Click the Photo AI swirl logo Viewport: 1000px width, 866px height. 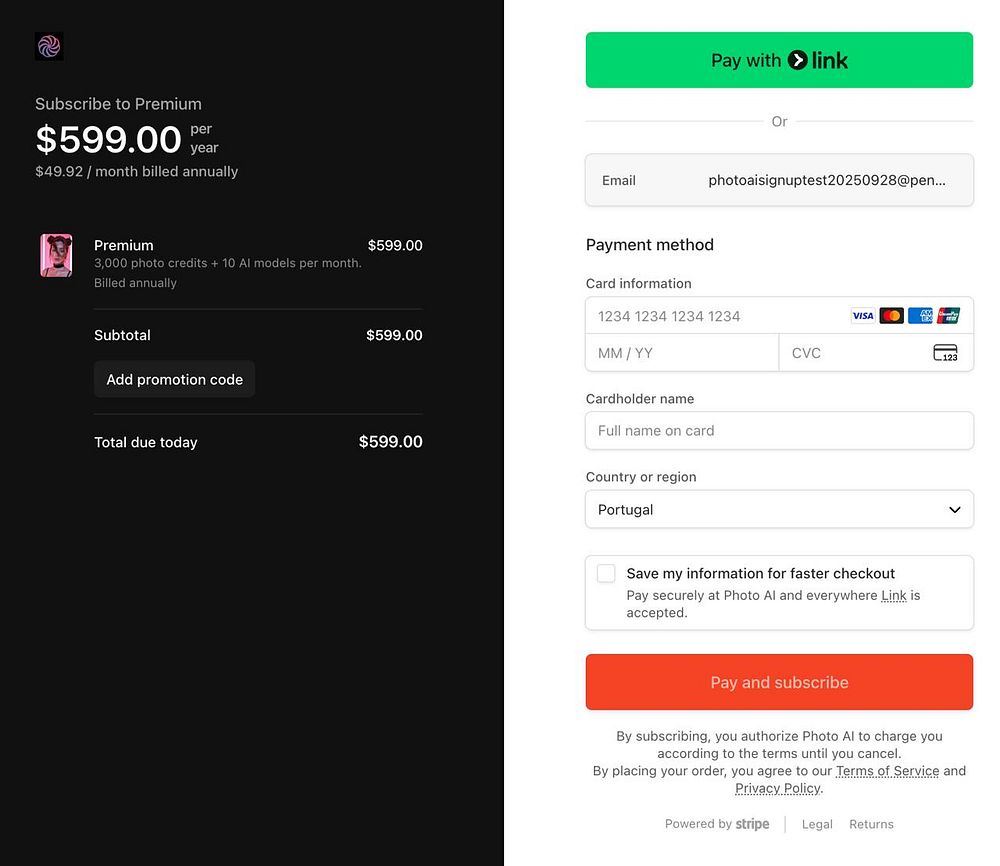tap(49, 47)
